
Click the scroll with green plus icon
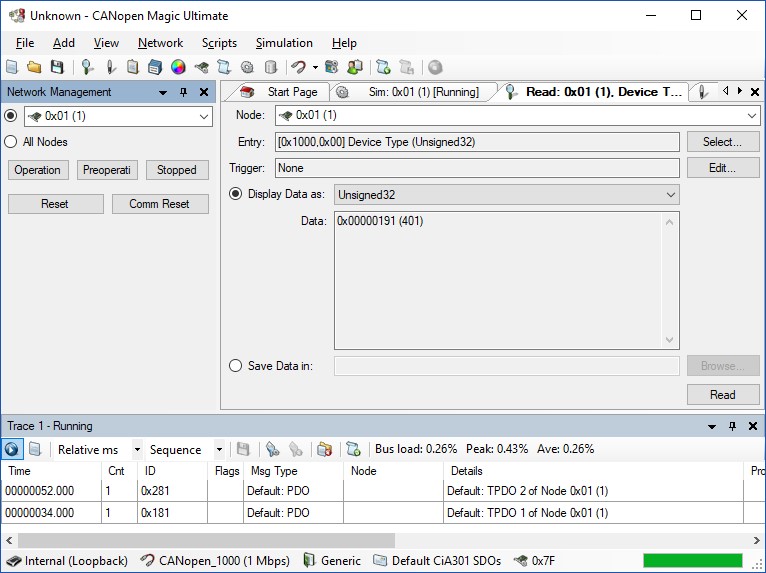(383, 67)
